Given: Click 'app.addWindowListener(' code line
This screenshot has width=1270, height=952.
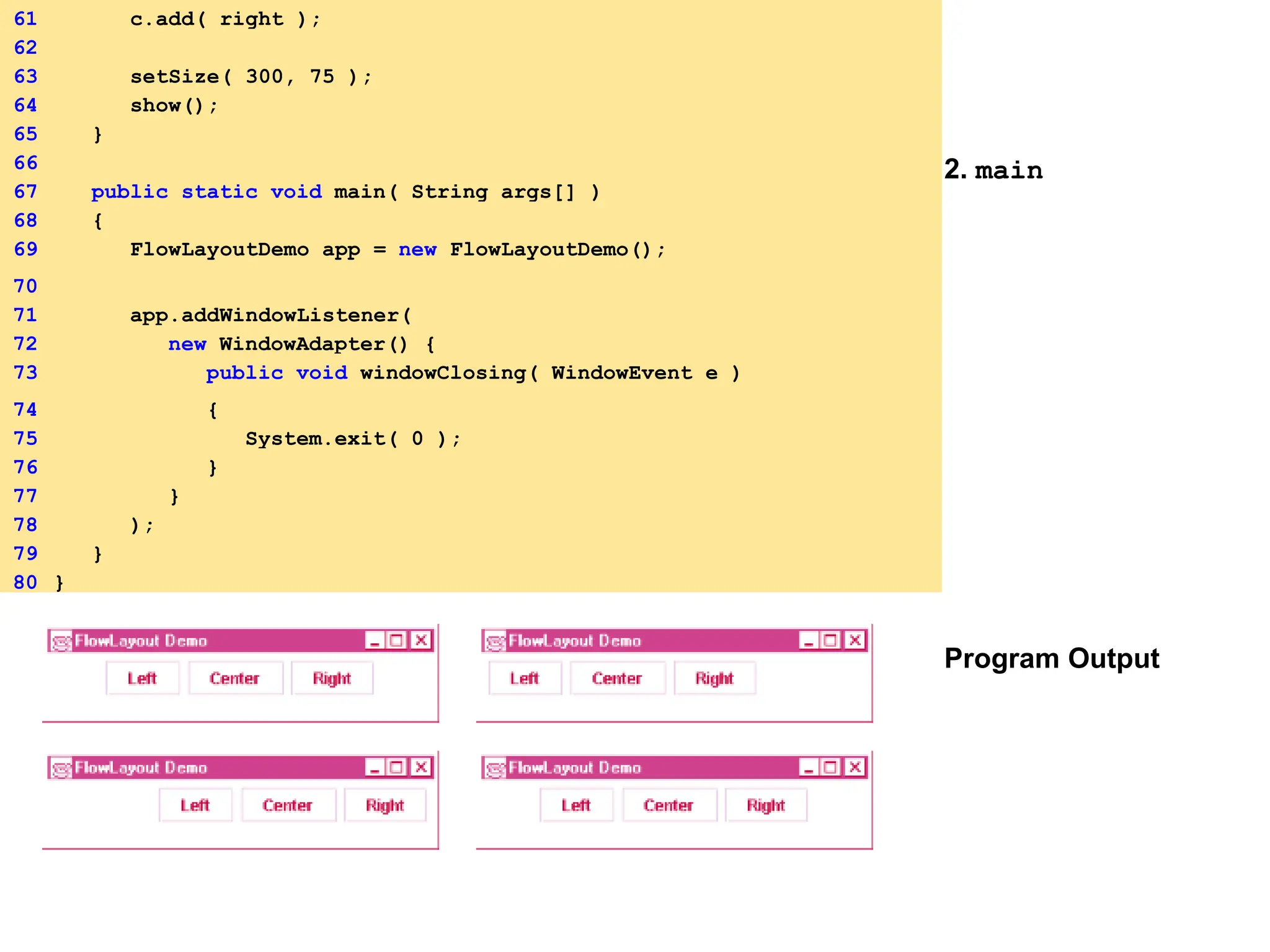Looking at the screenshot, I should 271,315.
